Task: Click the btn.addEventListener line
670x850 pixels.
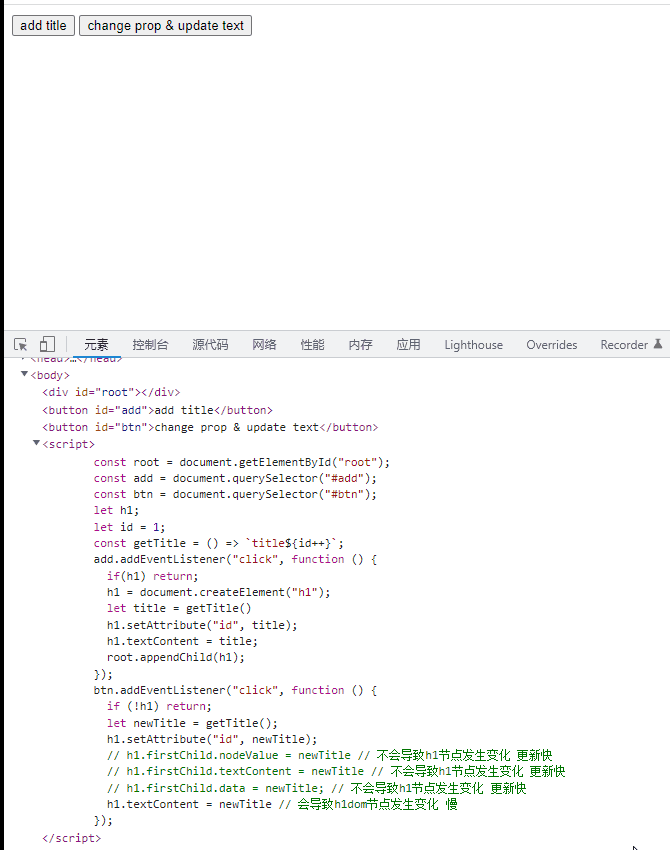Action: pyautogui.click(x=235, y=690)
